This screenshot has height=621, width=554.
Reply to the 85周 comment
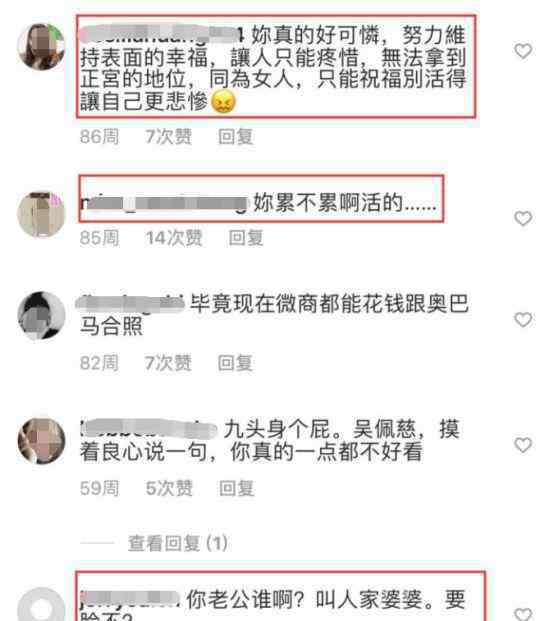coord(246,238)
